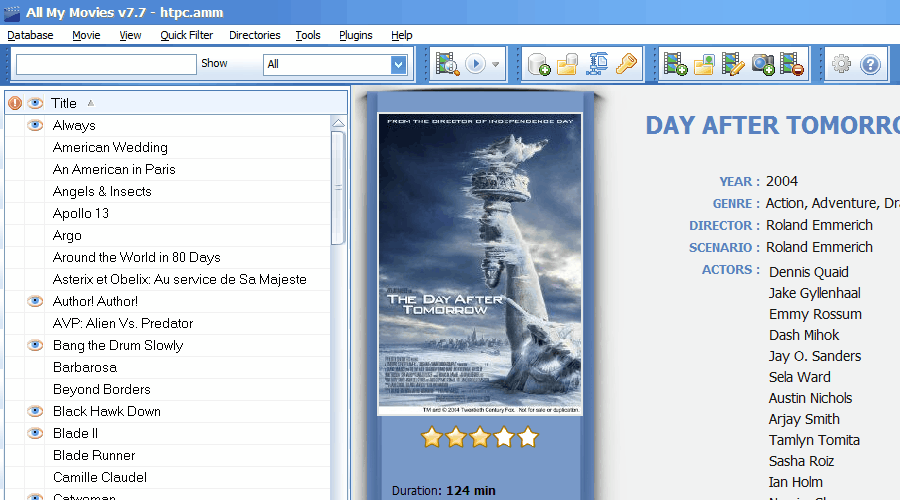Click the open database folder icon
This screenshot has width=900, height=500.
pyautogui.click(x=567, y=64)
